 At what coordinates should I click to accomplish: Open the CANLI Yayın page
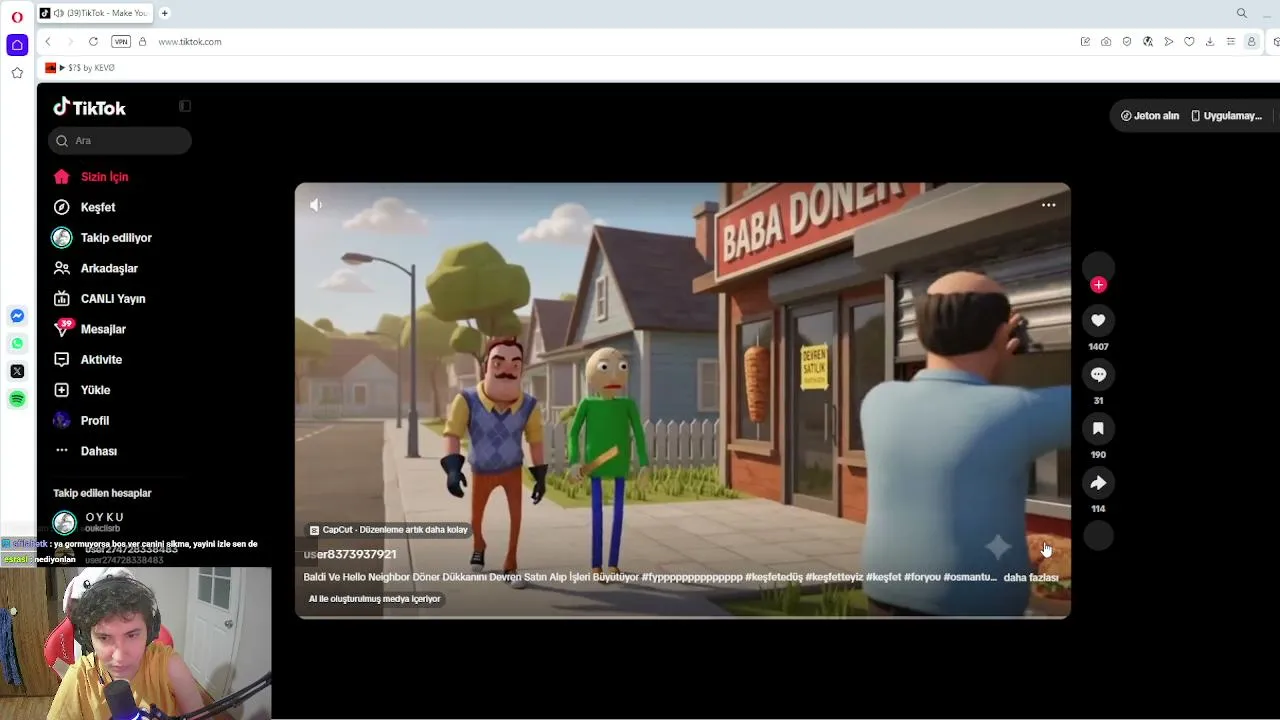tap(113, 299)
